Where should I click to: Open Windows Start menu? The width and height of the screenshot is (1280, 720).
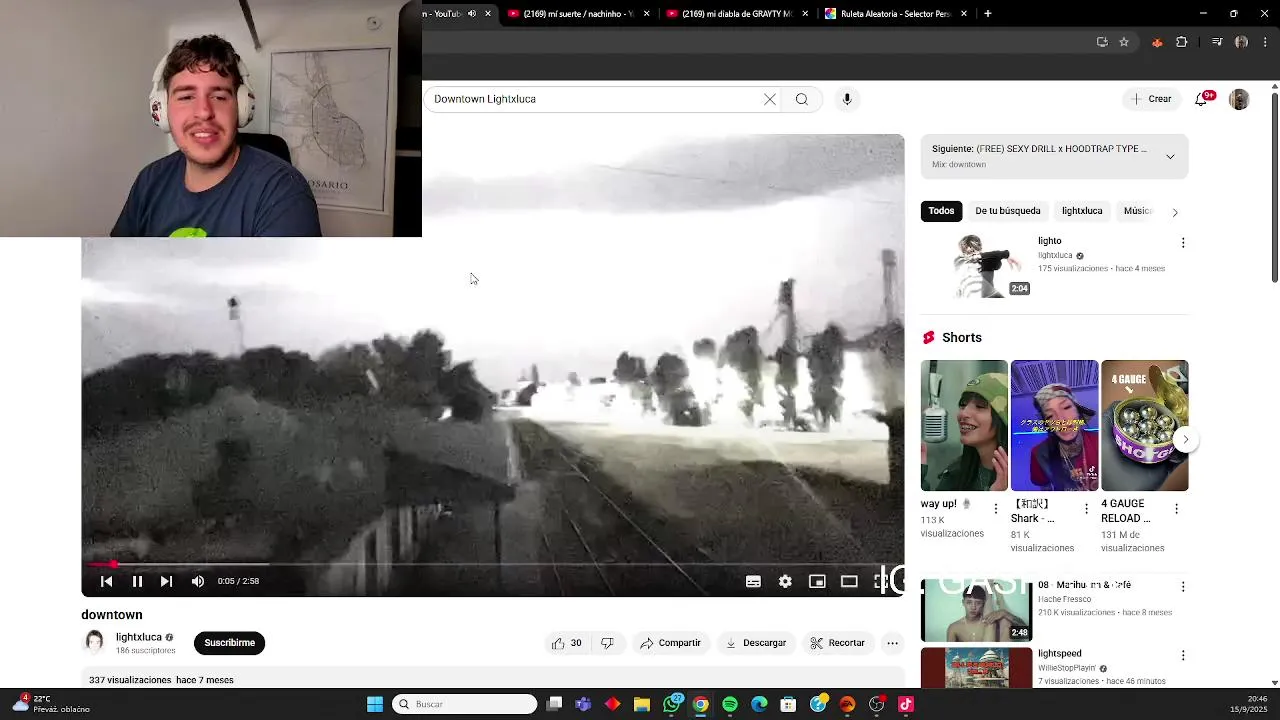375,704
